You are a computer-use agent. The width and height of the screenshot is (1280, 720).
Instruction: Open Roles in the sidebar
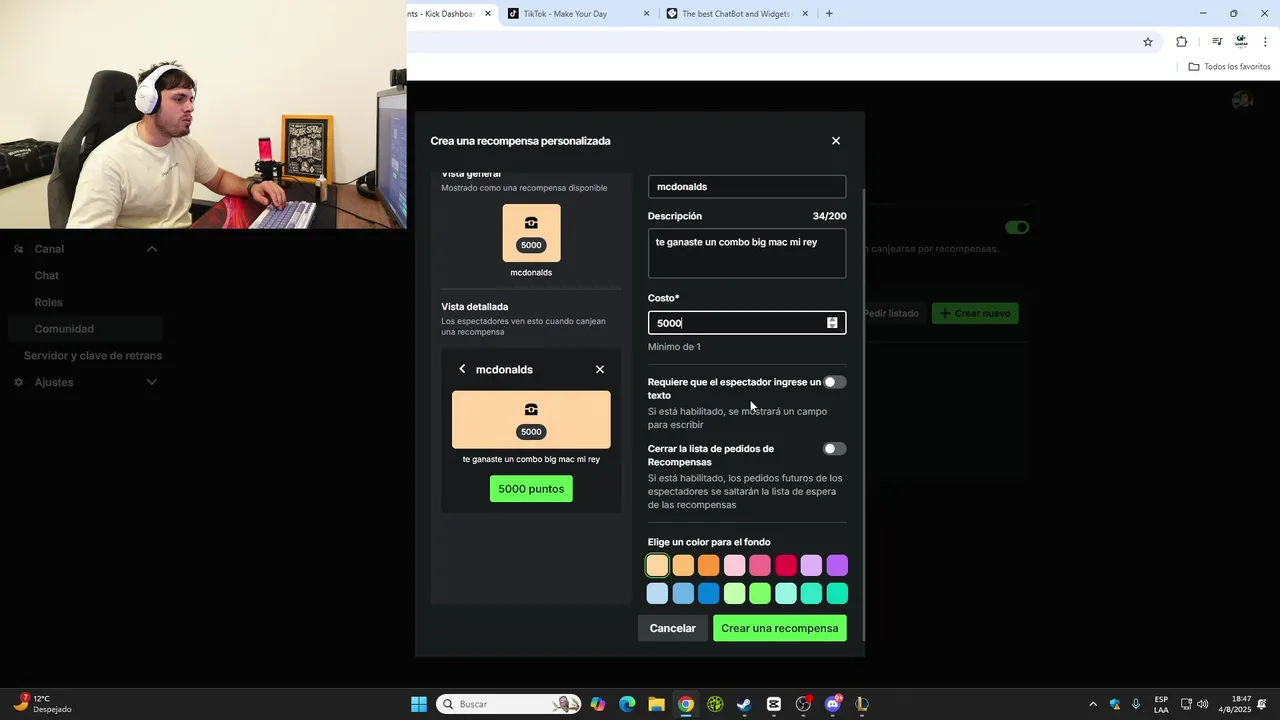49,302
